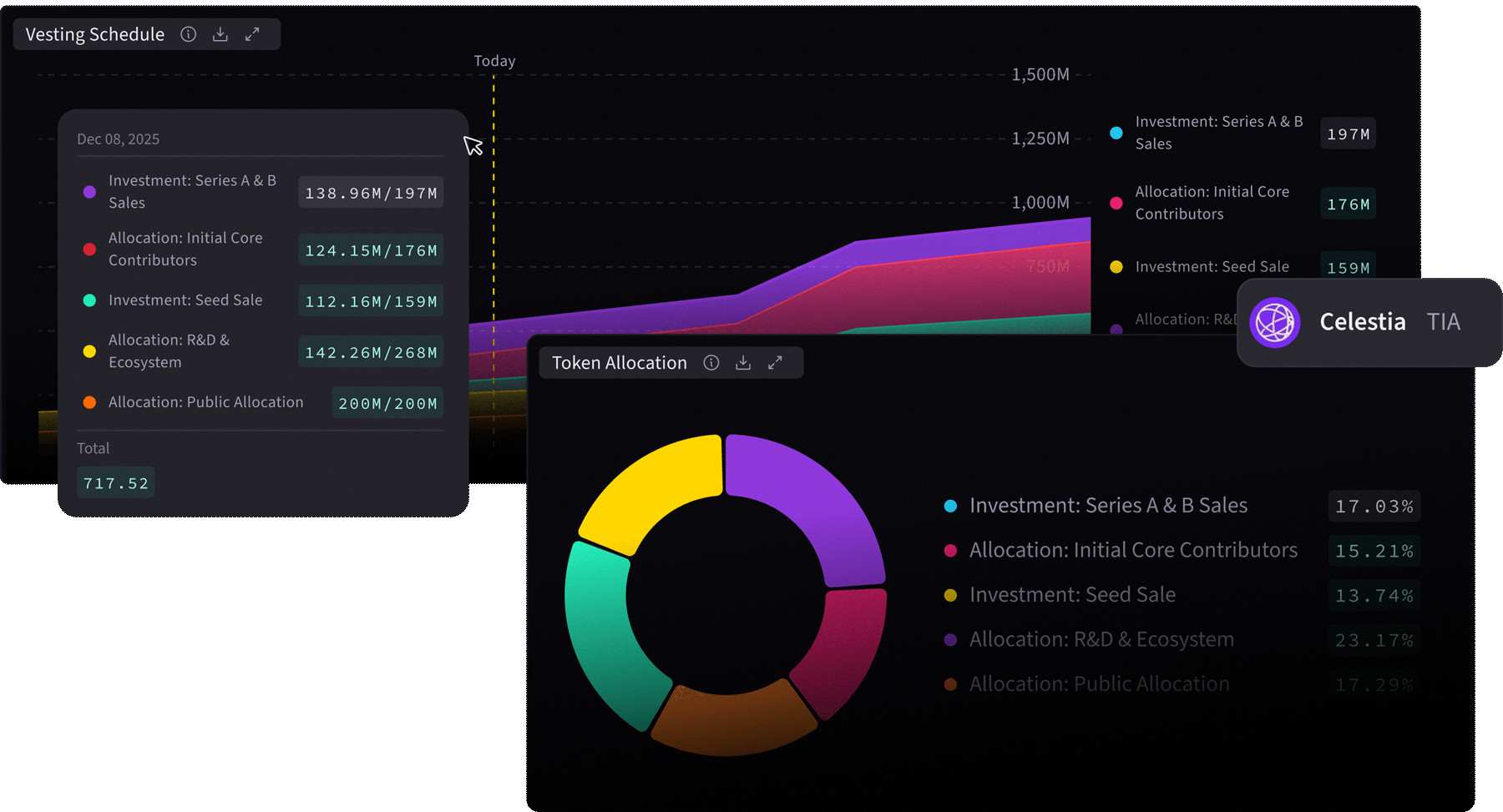Select the Vesting Schedule panel title
The width and height of the screenshot is (1503, 812).
pyautogui.click(x=94, y=34)
